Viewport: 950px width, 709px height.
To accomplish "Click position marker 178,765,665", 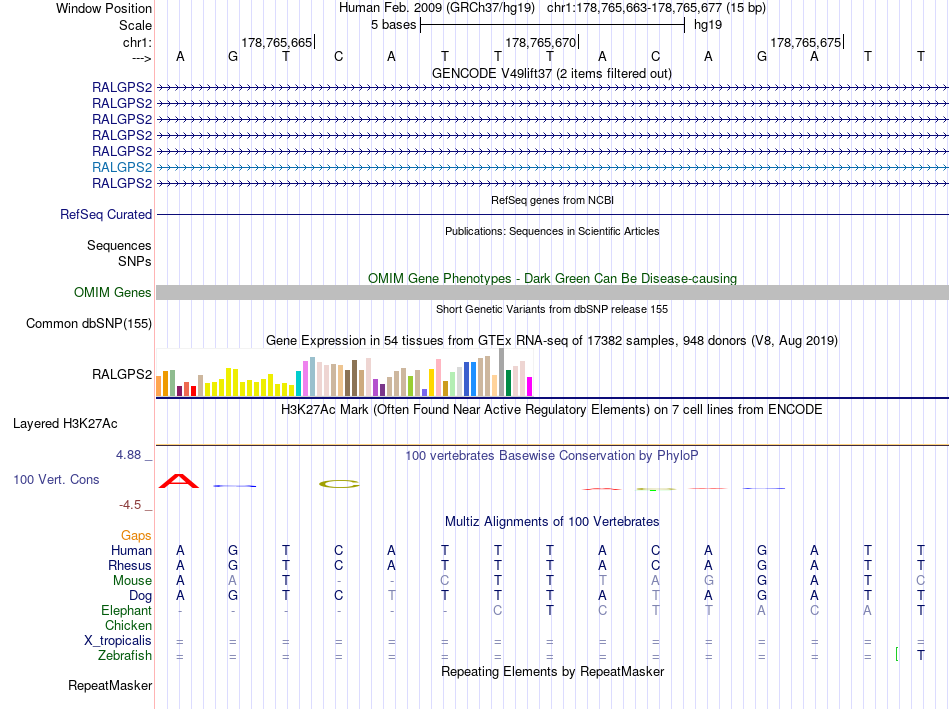I will 277,42.
